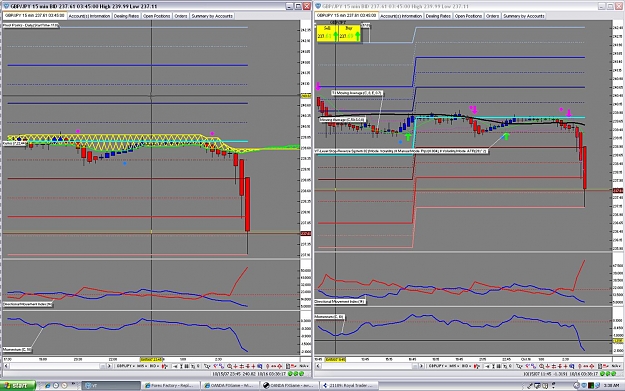625x391 pixels.
Task: Click chart type icon in left window toolbar
Action: click(x=164, y=366)
